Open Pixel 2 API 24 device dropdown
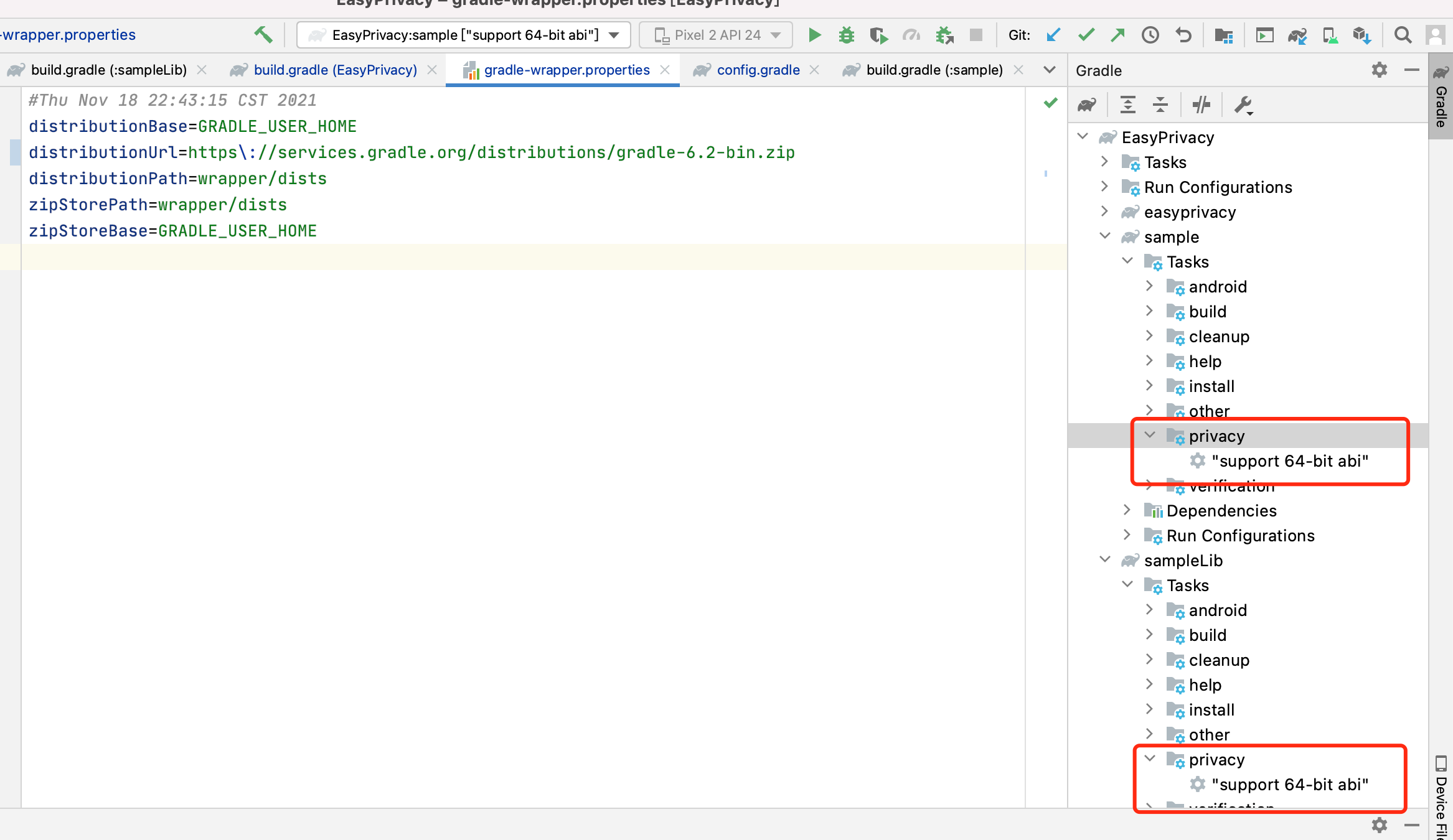This screenshot has width=1453, height=840. point(716,35)
